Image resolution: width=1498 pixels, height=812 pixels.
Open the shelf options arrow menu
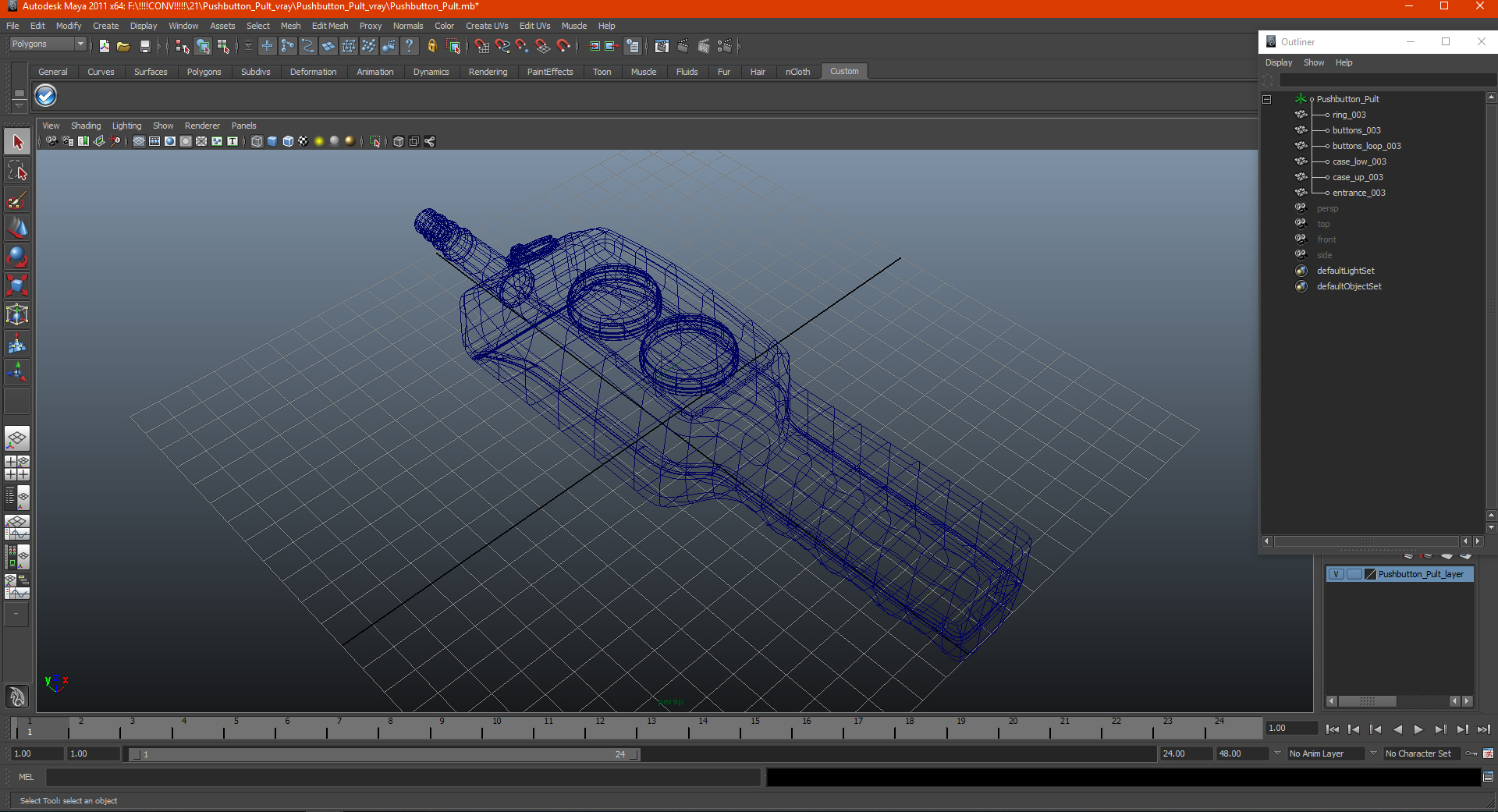[19, 106]
